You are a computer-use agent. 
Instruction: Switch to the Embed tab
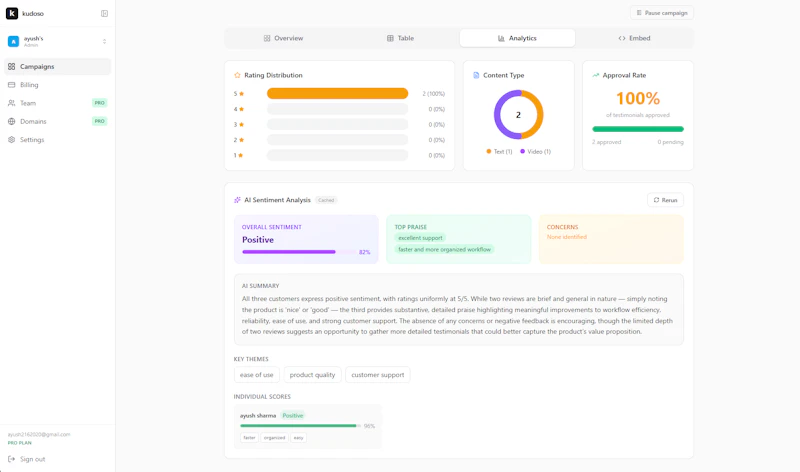634,38
